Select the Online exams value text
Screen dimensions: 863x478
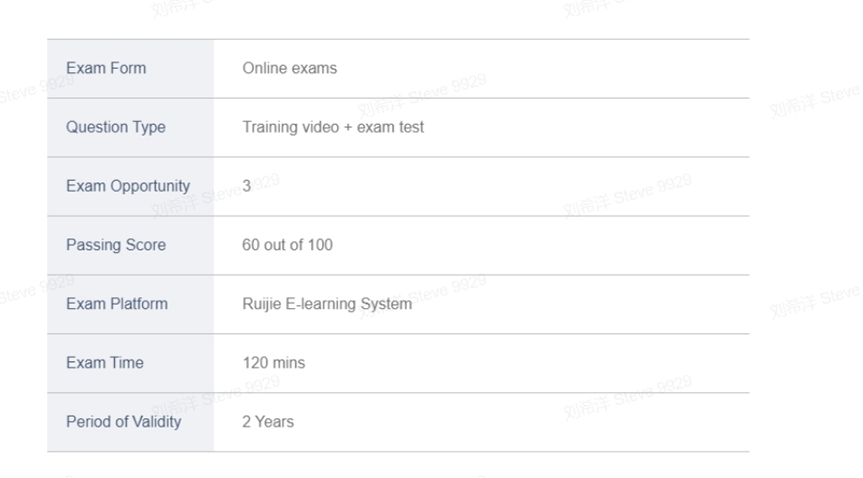290,68
